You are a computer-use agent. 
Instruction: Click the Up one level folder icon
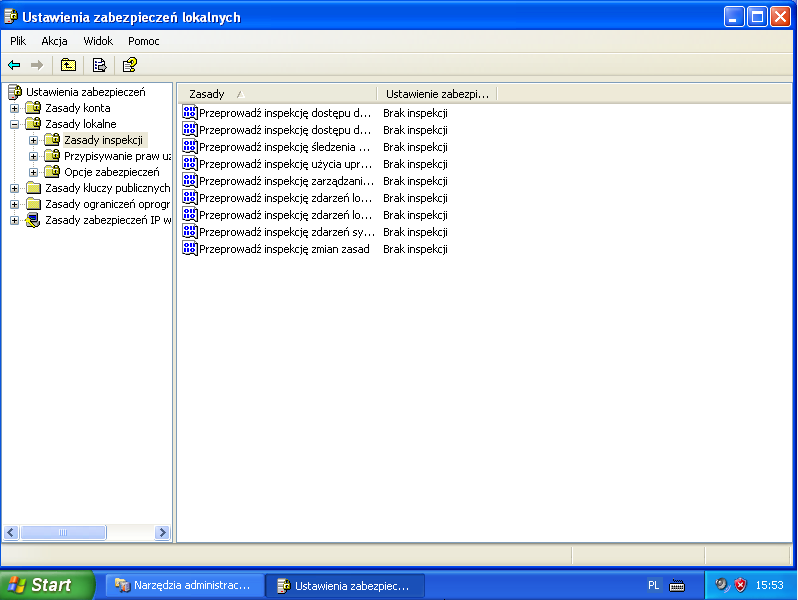tap(68, 65)
